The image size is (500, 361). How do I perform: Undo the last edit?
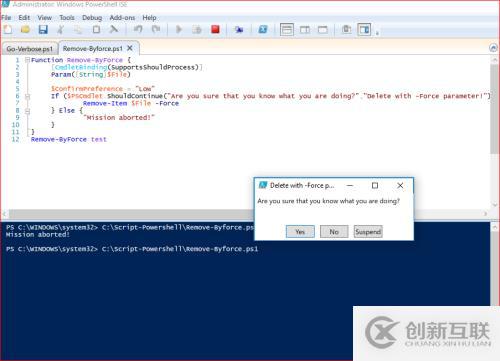point(138,30)
